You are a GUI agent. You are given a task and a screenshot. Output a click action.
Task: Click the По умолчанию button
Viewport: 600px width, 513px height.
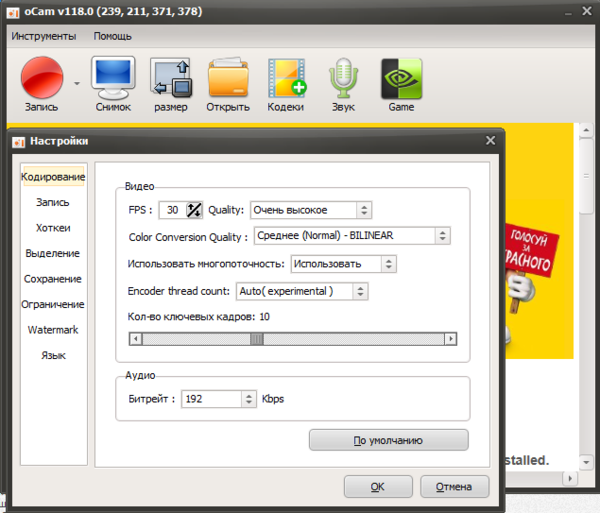388,440
